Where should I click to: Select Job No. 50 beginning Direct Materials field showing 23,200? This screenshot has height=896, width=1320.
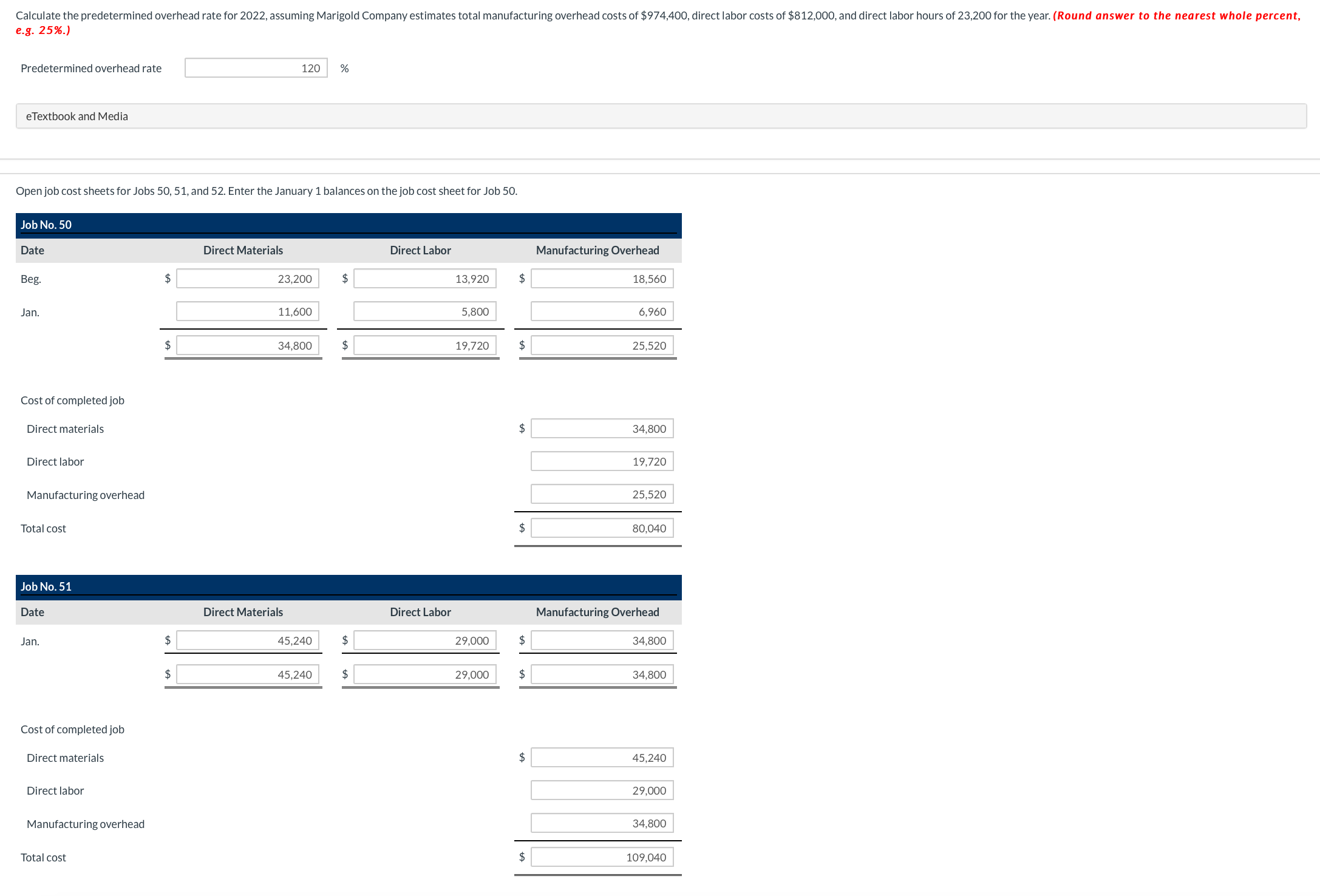(247, 278)
